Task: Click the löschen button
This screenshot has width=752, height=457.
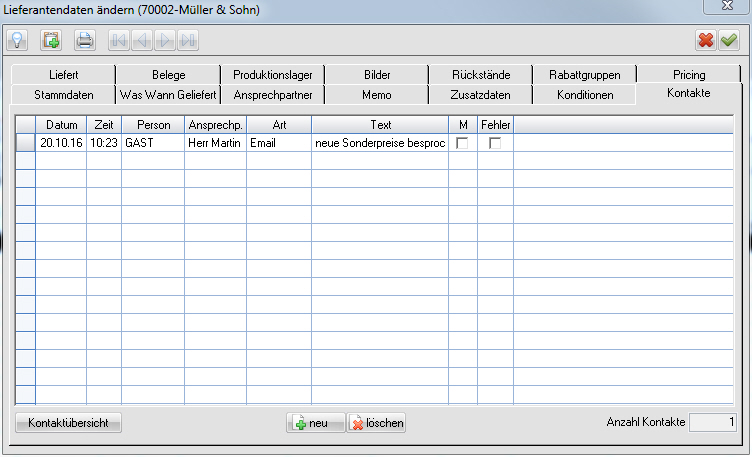Action: (x=377, y=423)
